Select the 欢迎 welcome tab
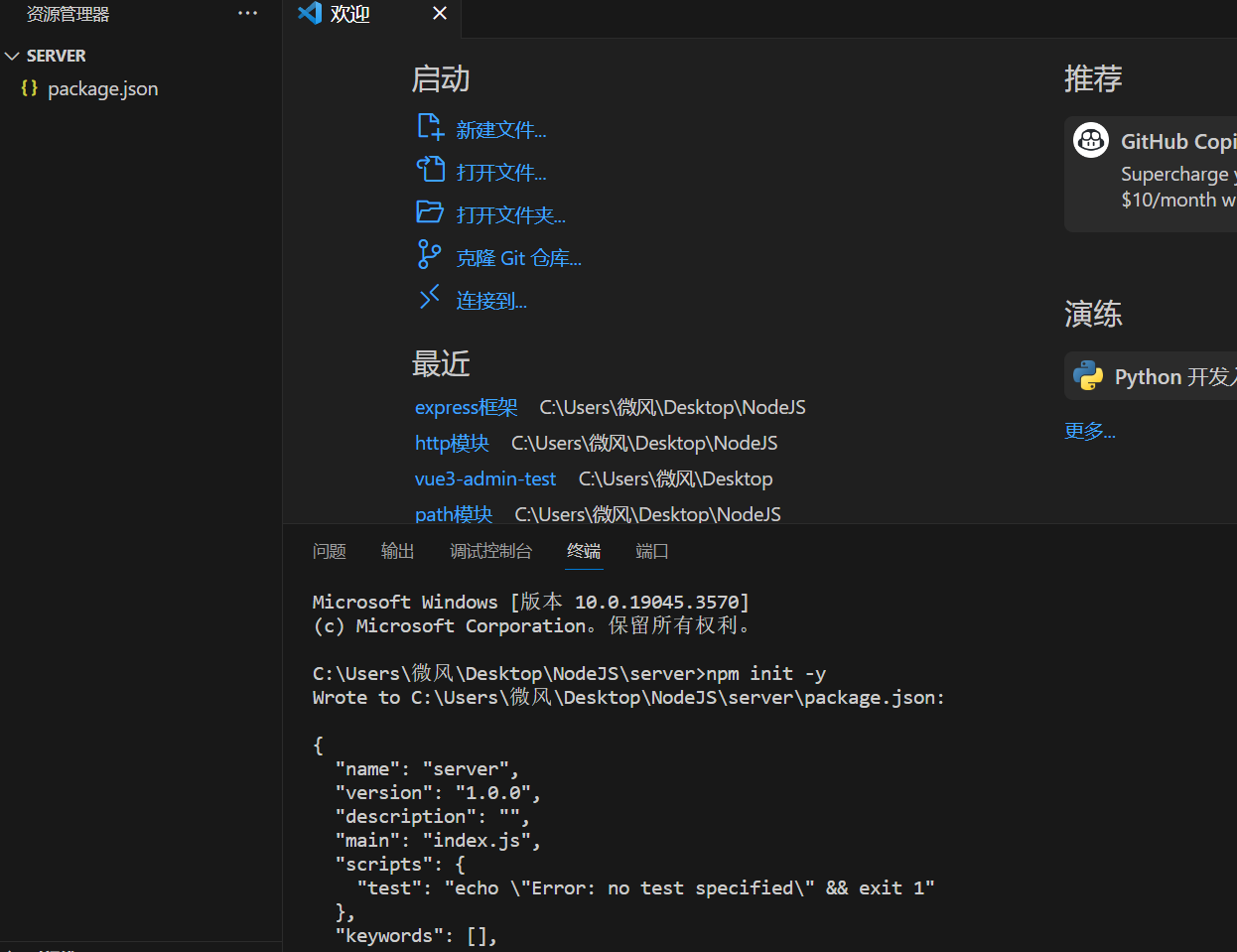The height and width of the screenshot is (952, 1237). (350, 14)
